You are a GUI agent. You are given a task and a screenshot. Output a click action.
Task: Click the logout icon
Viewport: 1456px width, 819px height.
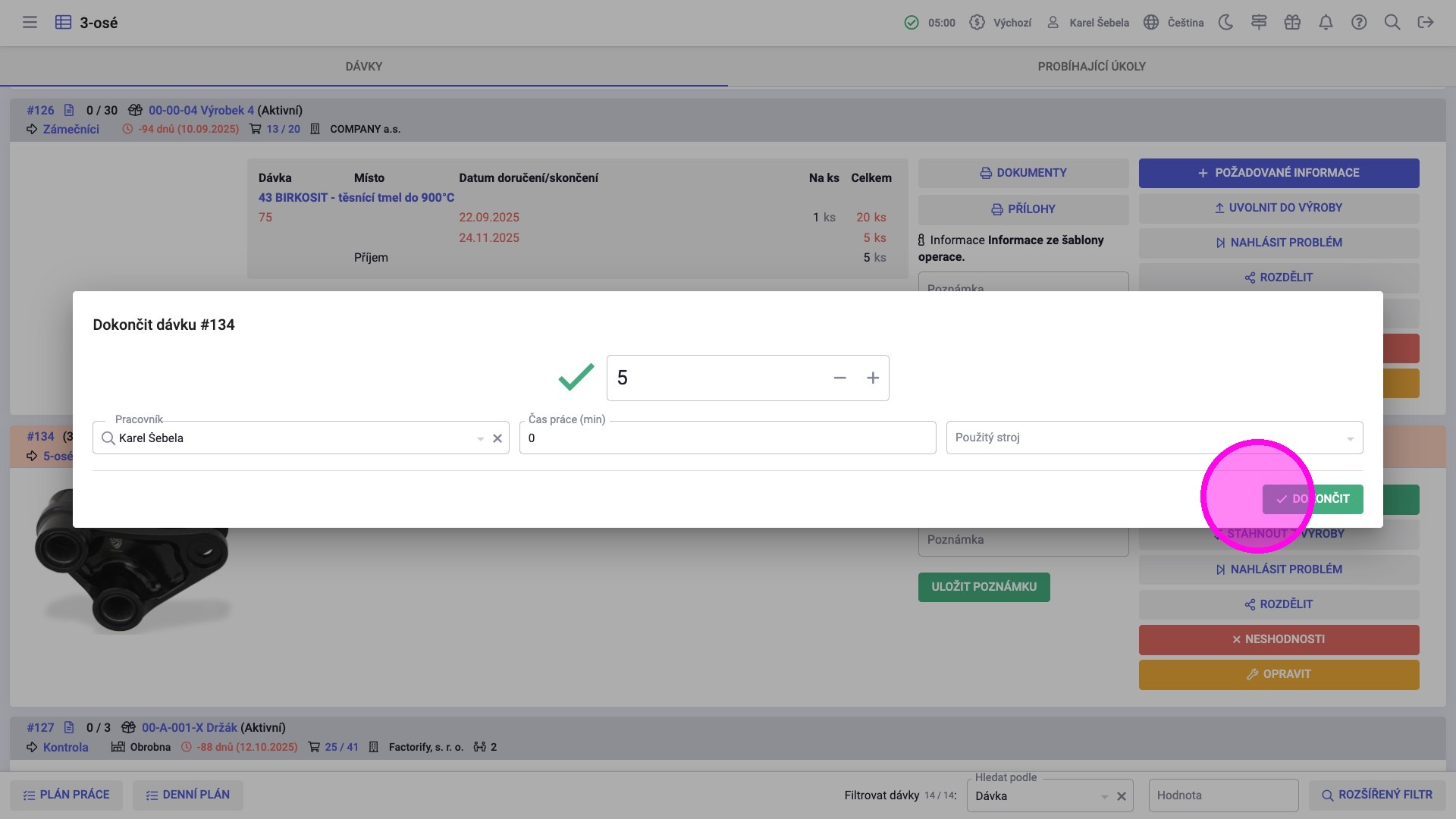(x=1426, y=23)
